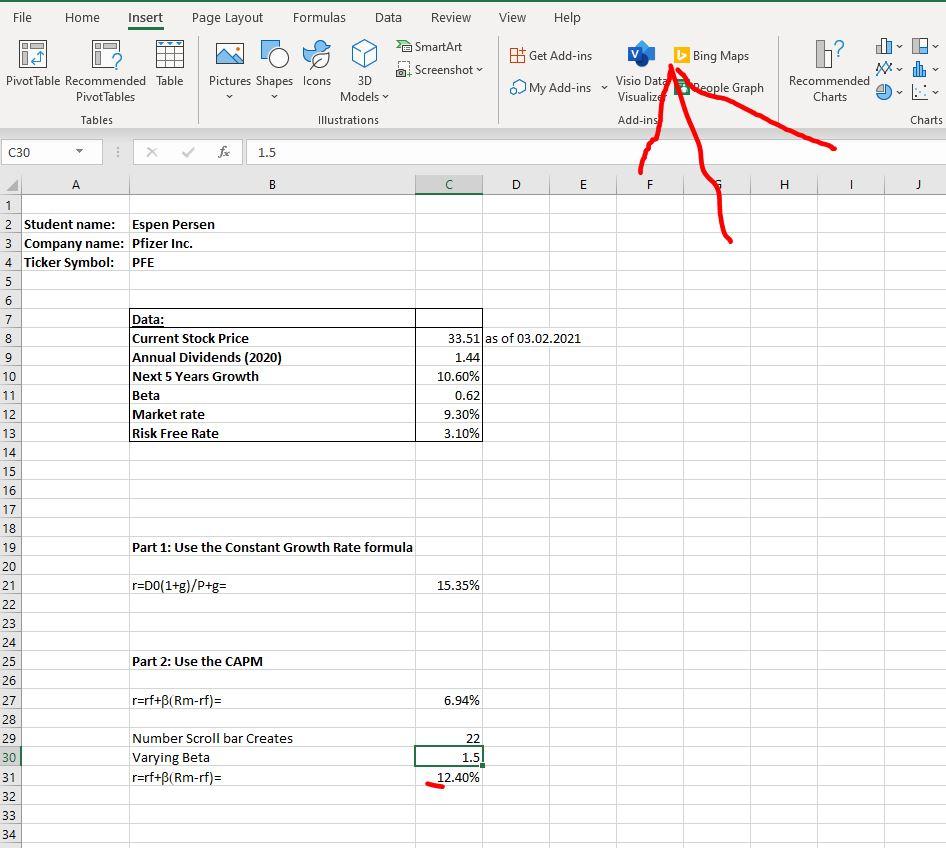This screenshot has width=946, height=848.
Task: Select the Recommended PivotTables tool
Action: click(105, 68)
